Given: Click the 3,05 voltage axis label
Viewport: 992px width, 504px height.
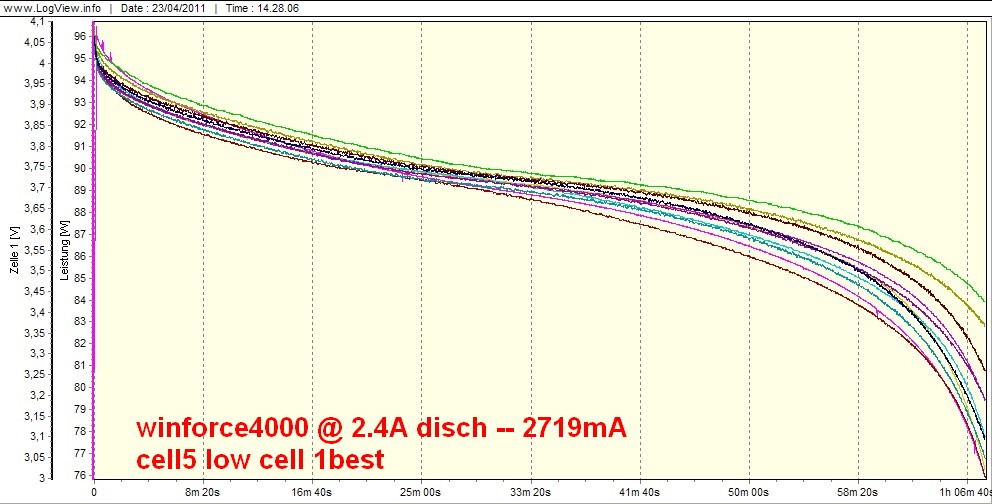Looking at the screenshot, I should tap(35, 457).
